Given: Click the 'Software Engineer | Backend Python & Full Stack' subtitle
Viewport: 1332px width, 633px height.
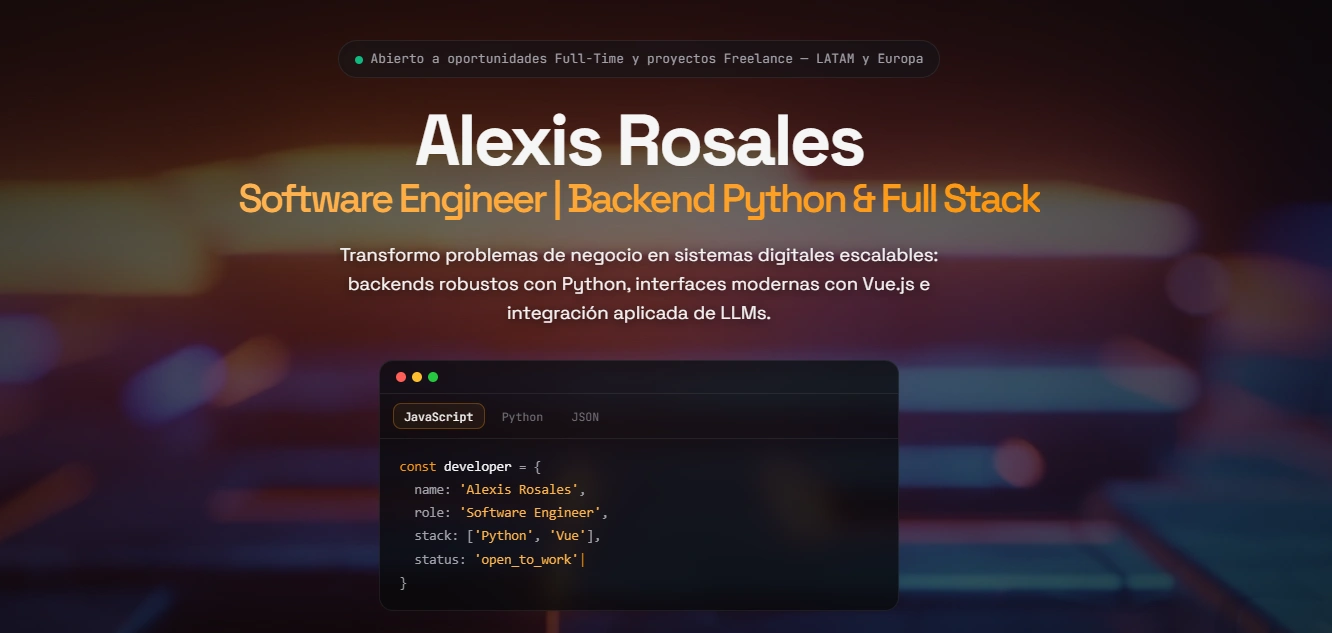Looking at the screenshot, I should (639, 199).
